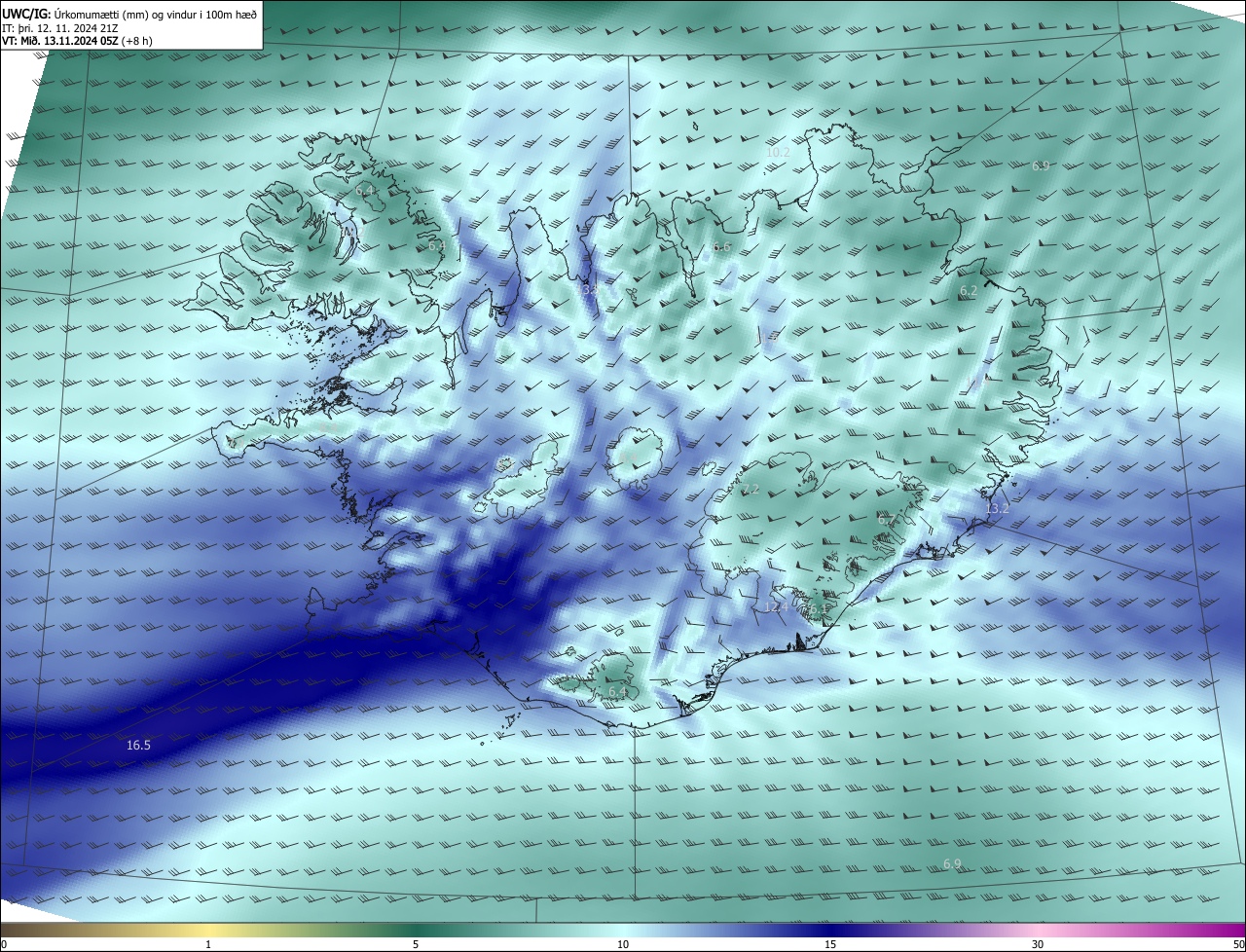This screenshot has width=1246, height=952.
Task: Click the legend tick label "5"
Action: point(416,944)
